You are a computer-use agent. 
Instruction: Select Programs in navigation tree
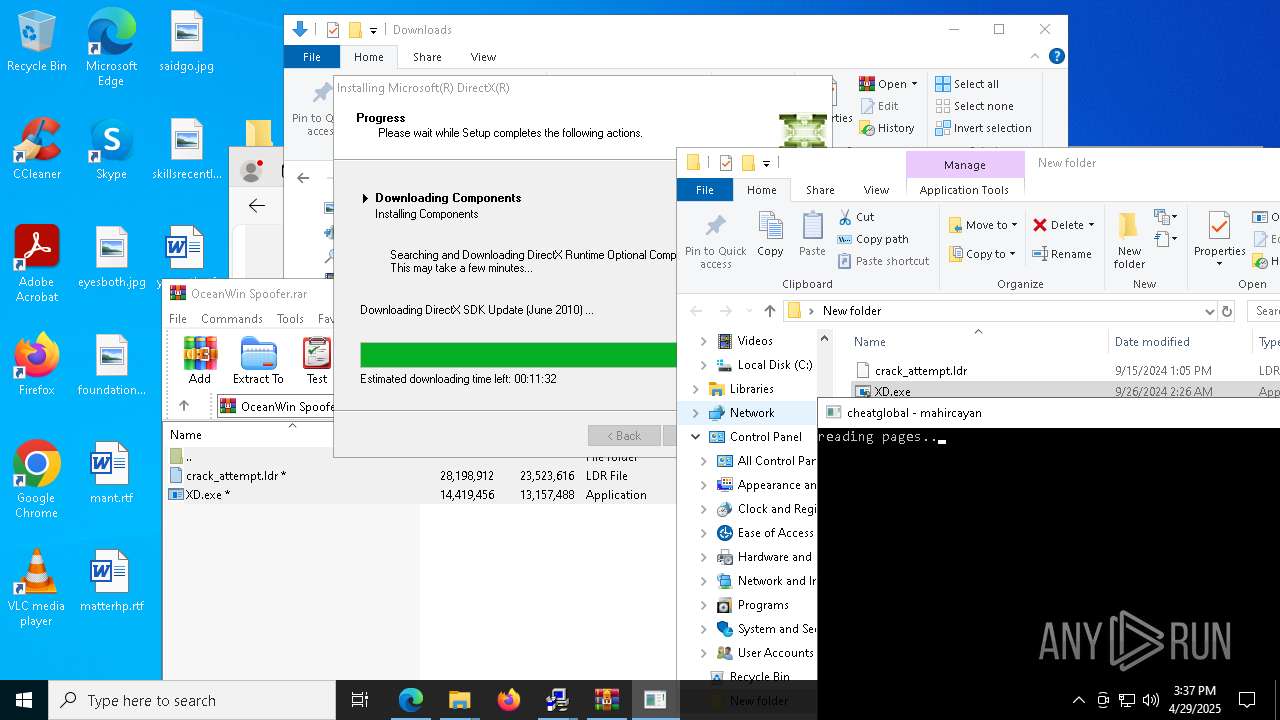click(762, 605)
